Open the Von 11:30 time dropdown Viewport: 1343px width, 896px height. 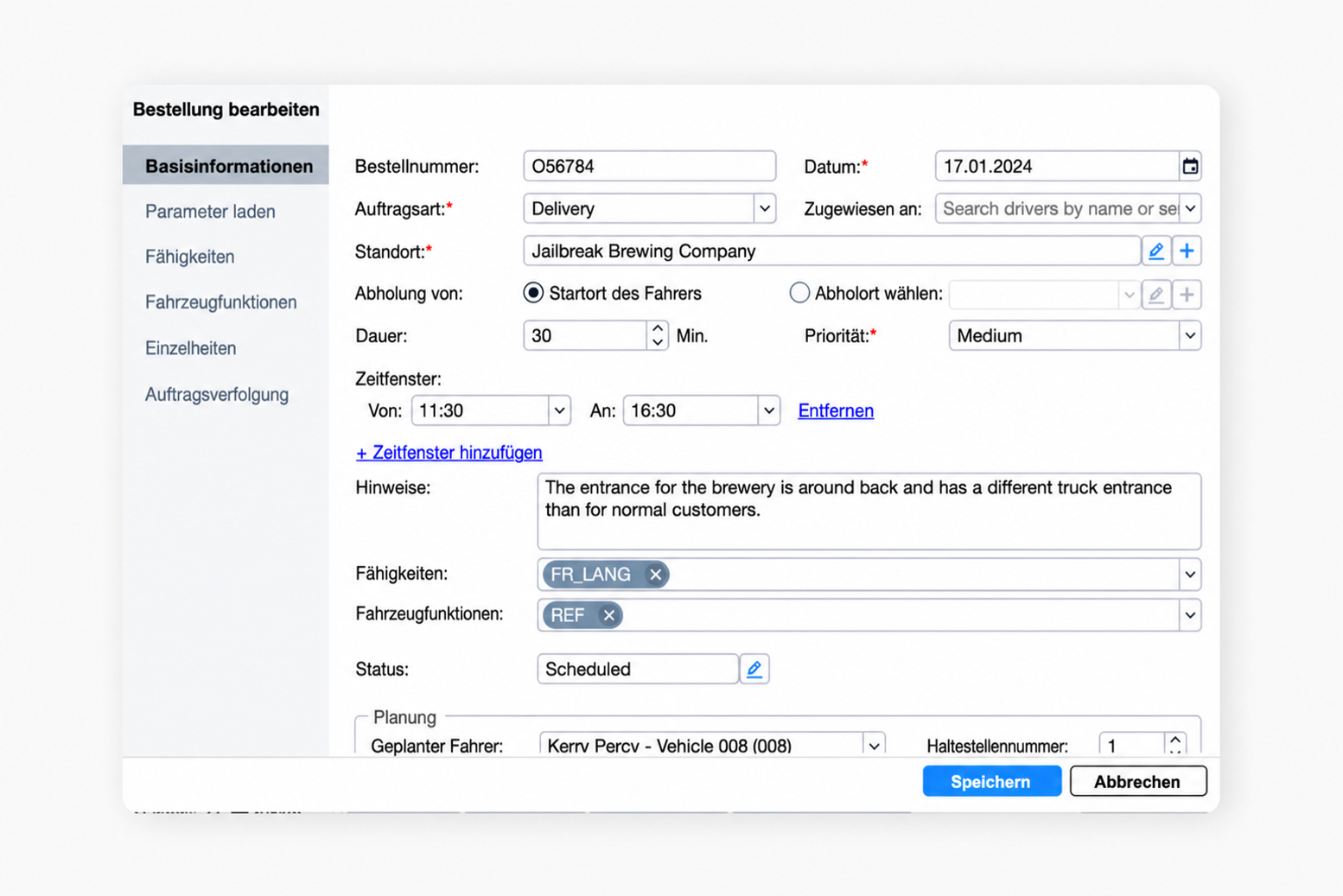tap(559, 410)
